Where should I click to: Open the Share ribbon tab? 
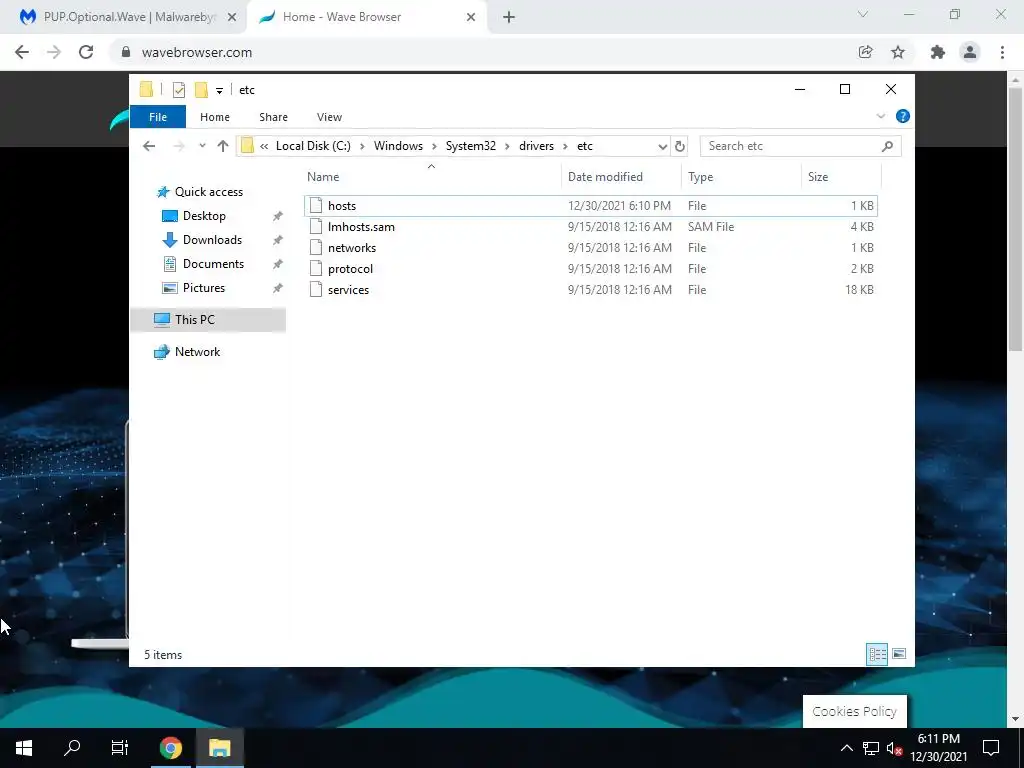273,117
